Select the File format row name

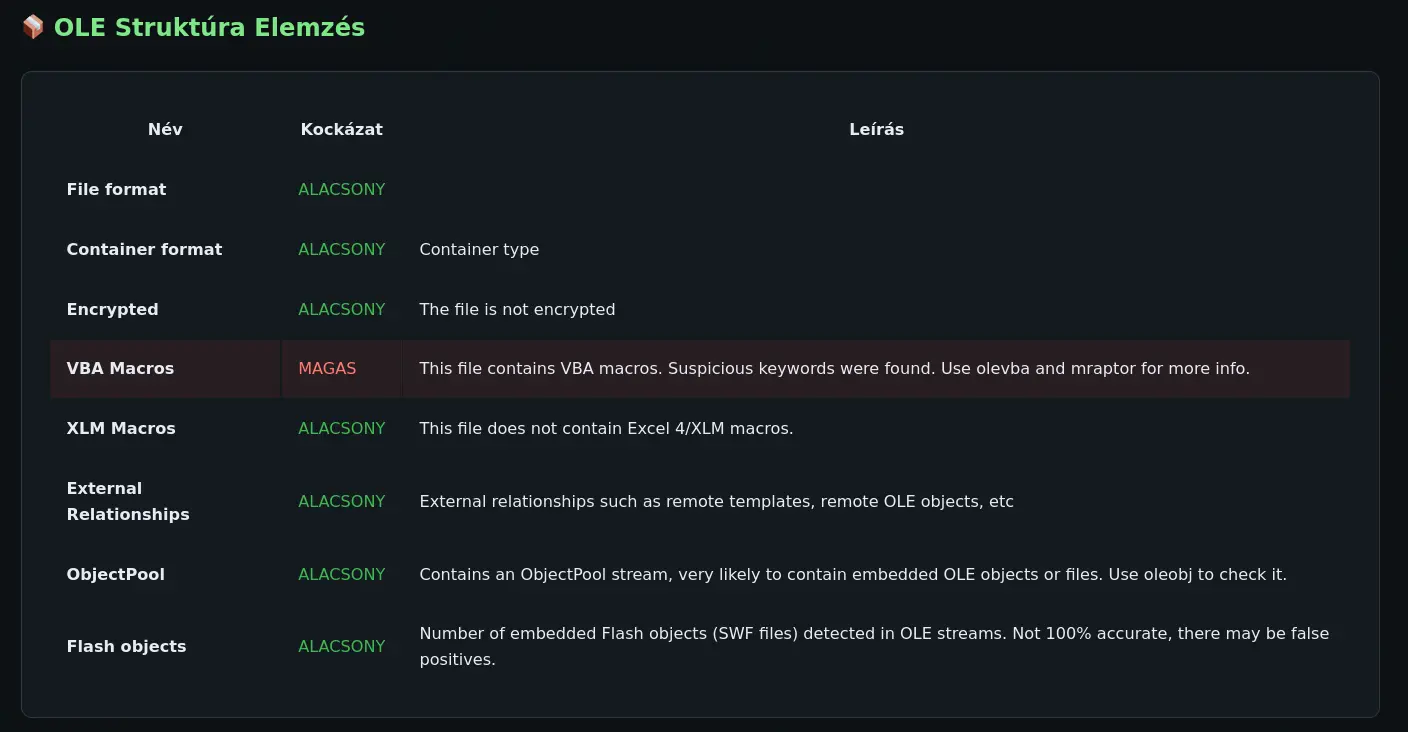click(x=116, y=189)
